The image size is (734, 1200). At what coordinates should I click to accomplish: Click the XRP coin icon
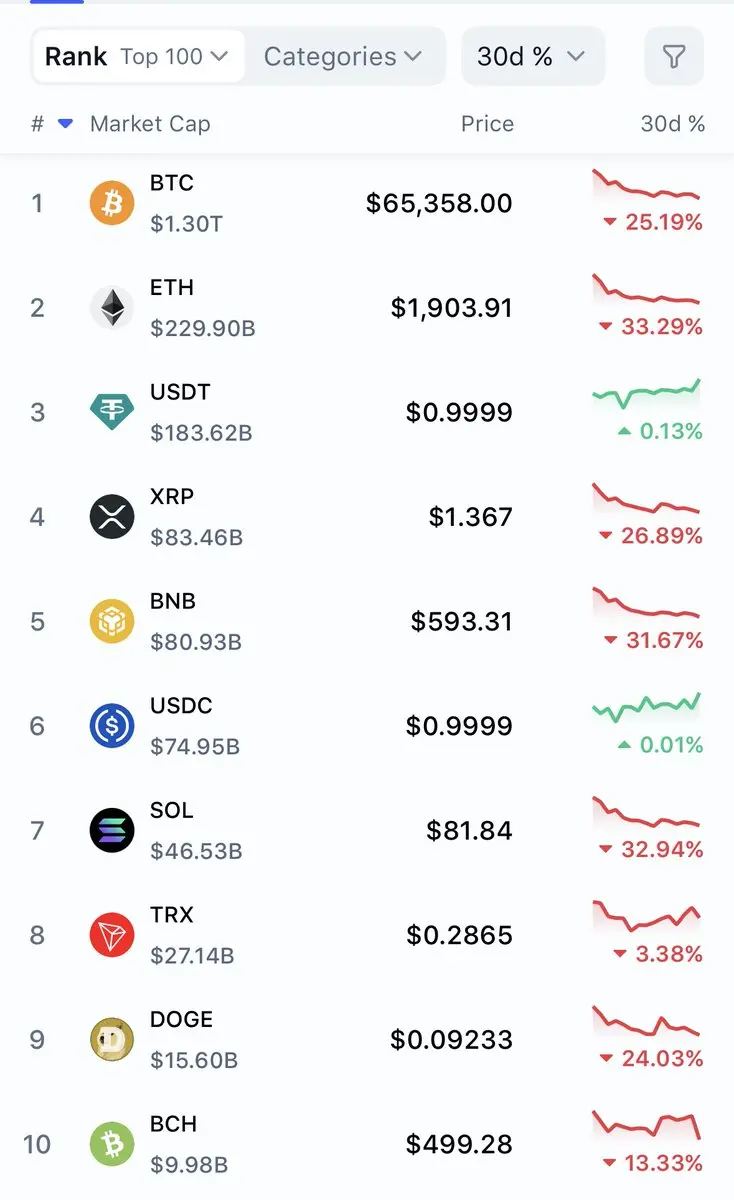(112, 517)
